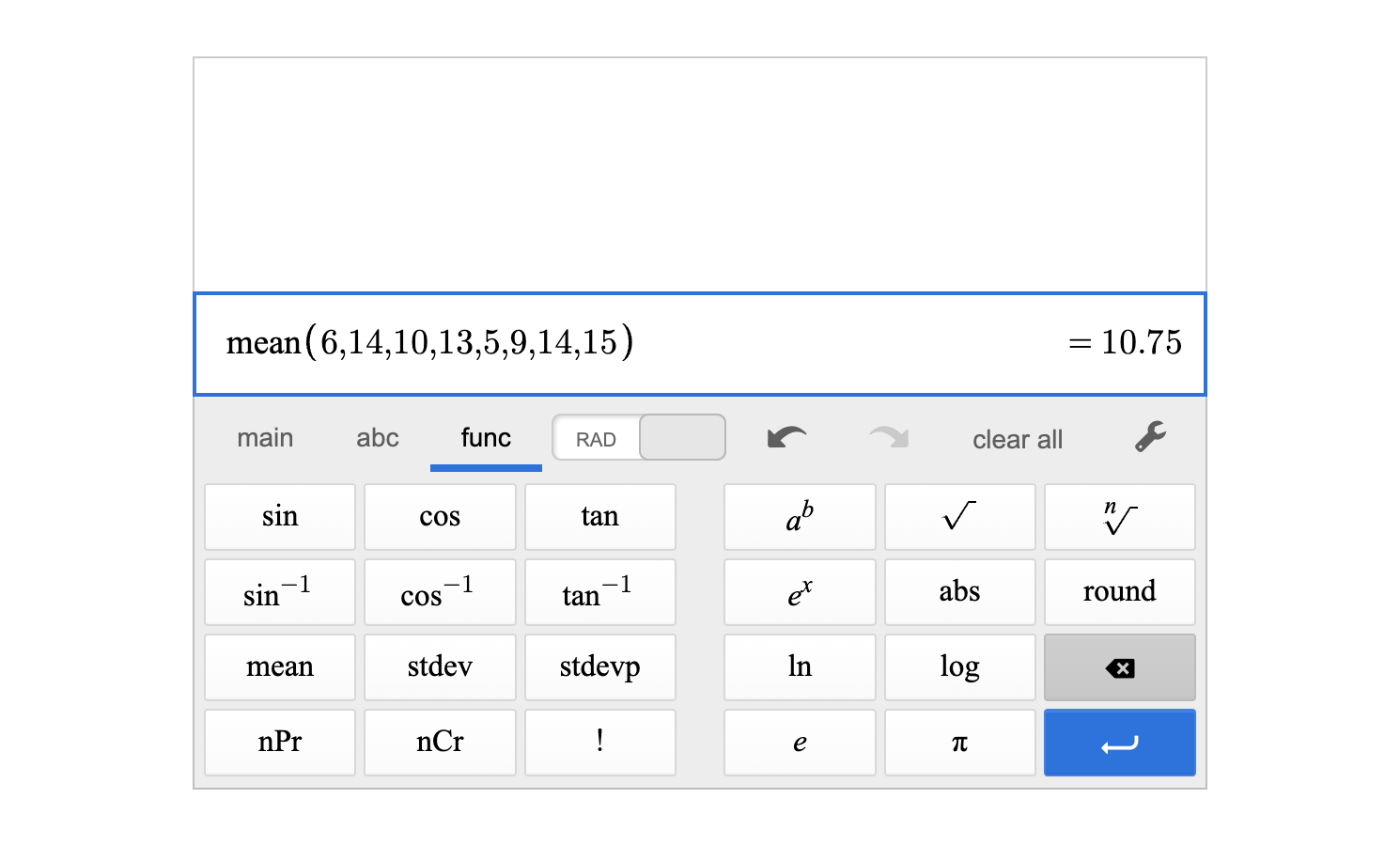Click the round function key

(x=1119, y=591)
